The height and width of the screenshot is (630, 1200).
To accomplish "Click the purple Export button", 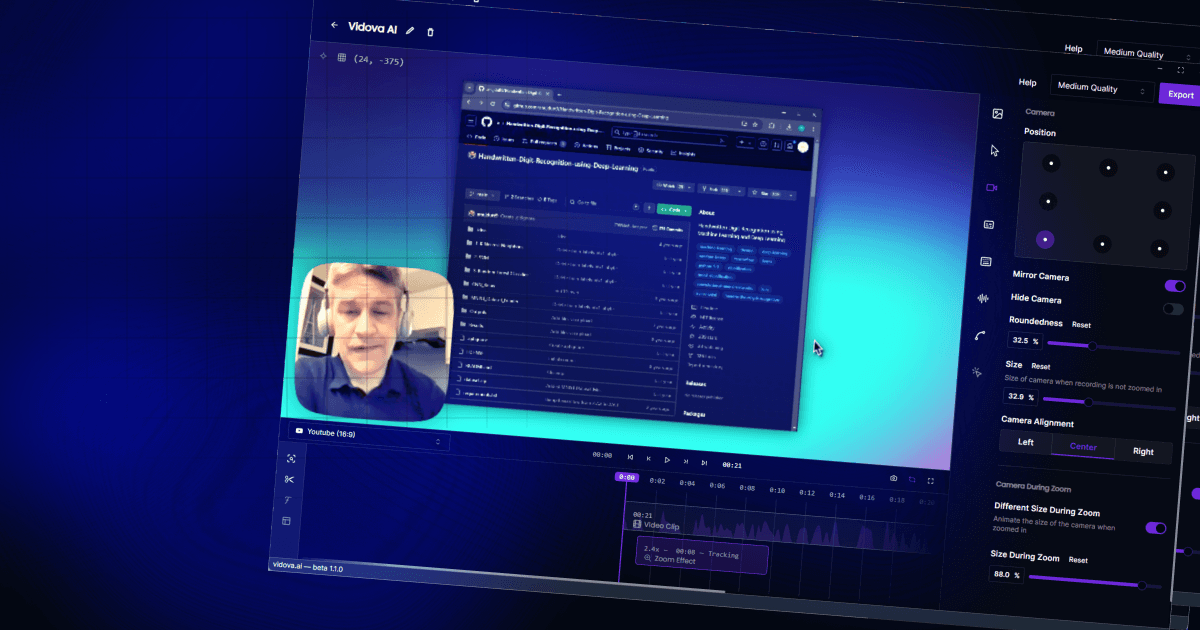I will [x=1180, y=95].
